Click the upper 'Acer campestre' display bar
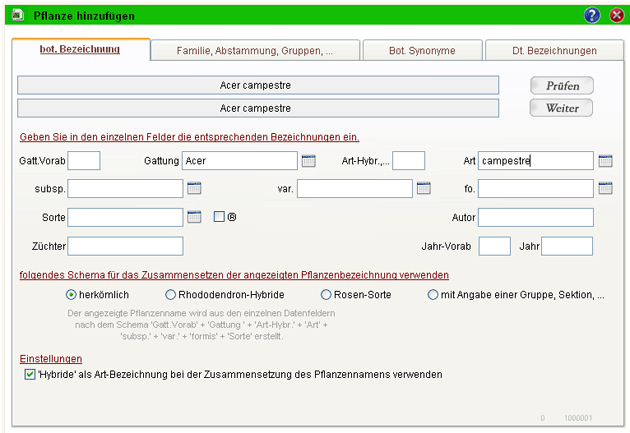The height and width of the screenshot is (433, 630). click(258, 85)
